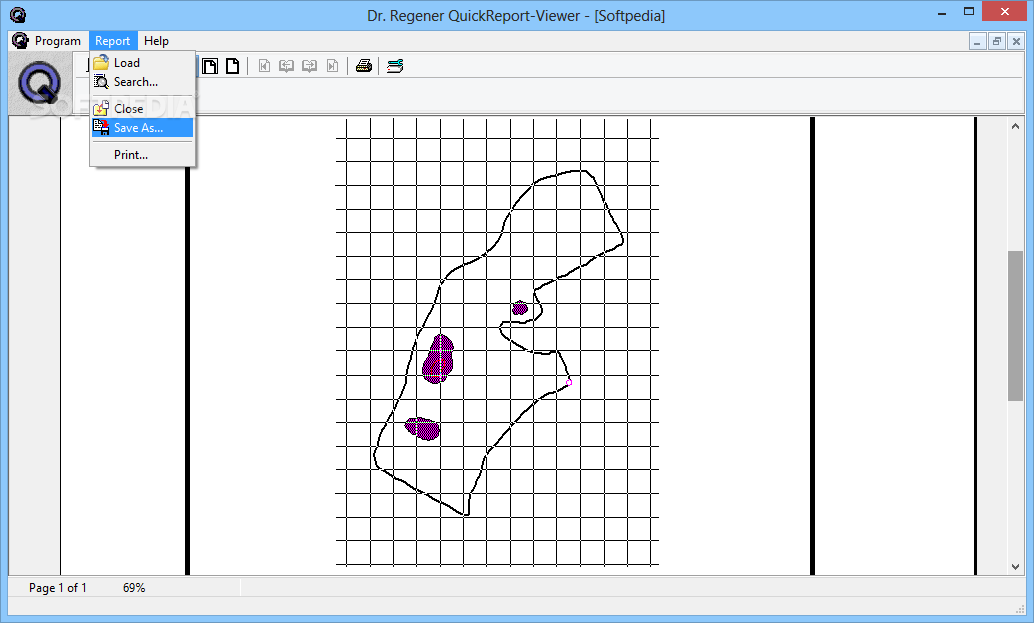Go to next page toolbar icon

point(309,66)
